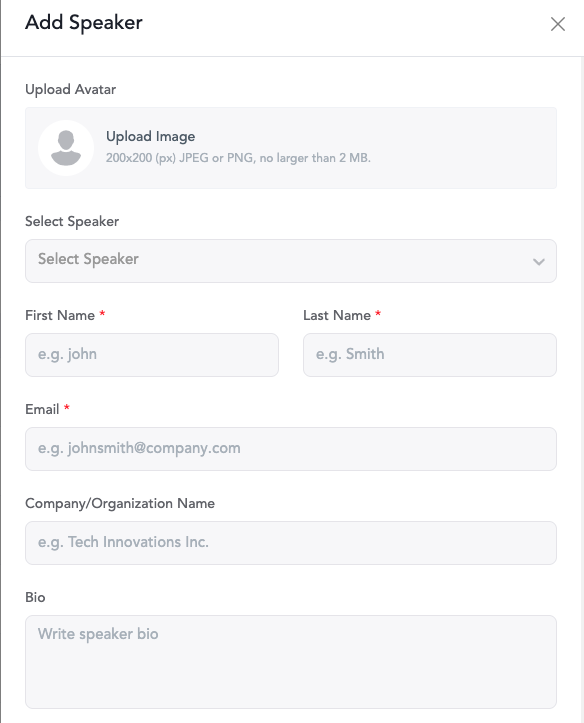584x723 pixels.
Task: Click the Add Speaker dialog title
Action: pyautogui.click(x=84, y=23)
